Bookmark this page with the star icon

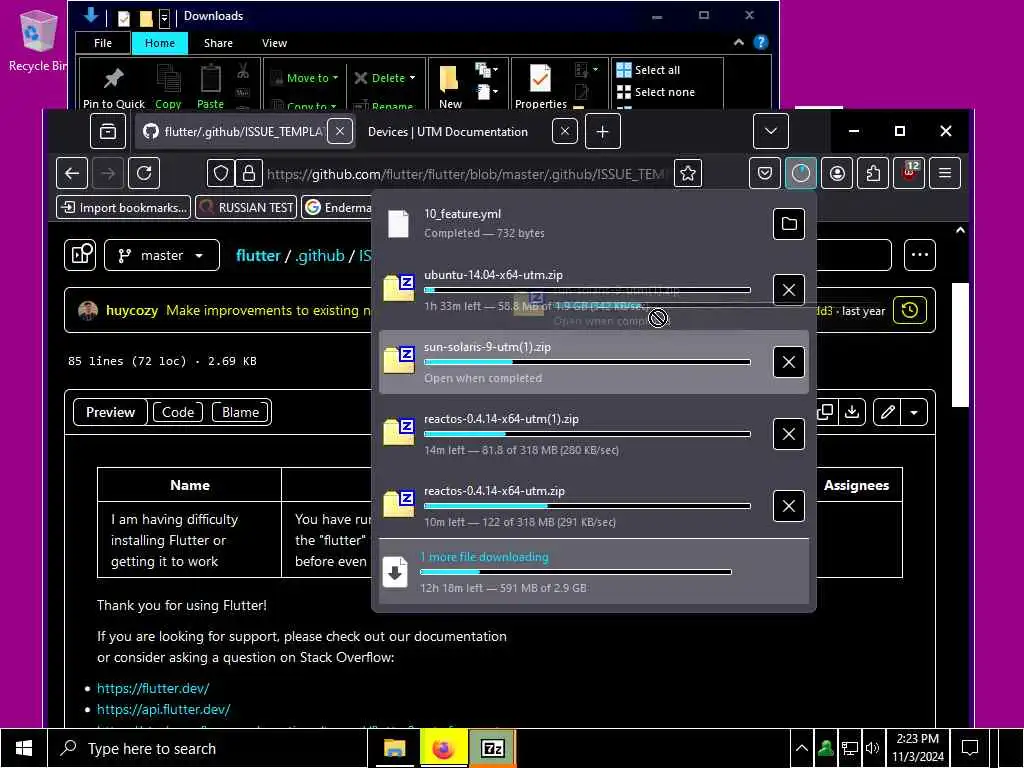(688, 173)
